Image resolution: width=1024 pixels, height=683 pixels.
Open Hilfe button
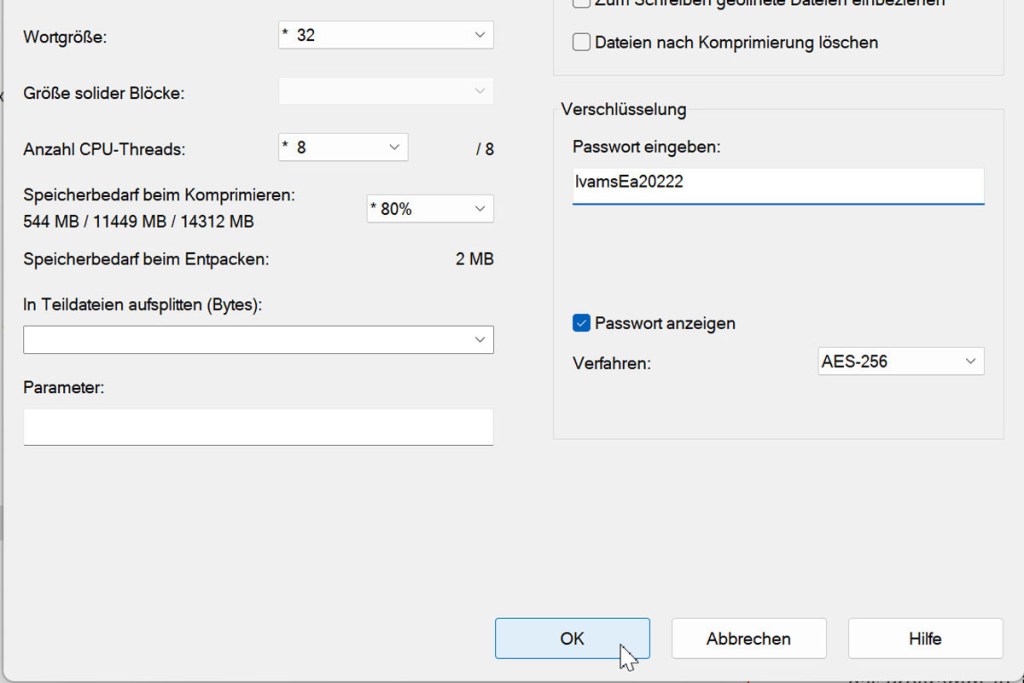[x=925, y=639]
